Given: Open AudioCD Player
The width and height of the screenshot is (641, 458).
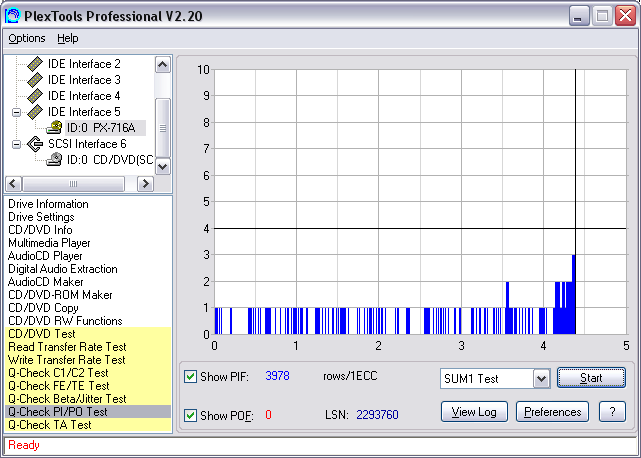Looking at the screenshot, I should coord(45,256).
